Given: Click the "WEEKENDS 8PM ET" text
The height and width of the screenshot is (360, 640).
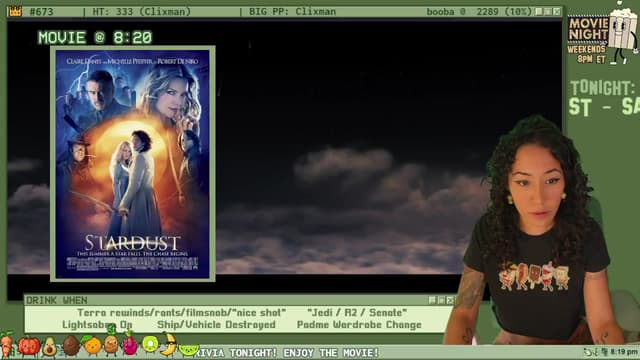Looking at the screenshot, I should pos(587,54).
